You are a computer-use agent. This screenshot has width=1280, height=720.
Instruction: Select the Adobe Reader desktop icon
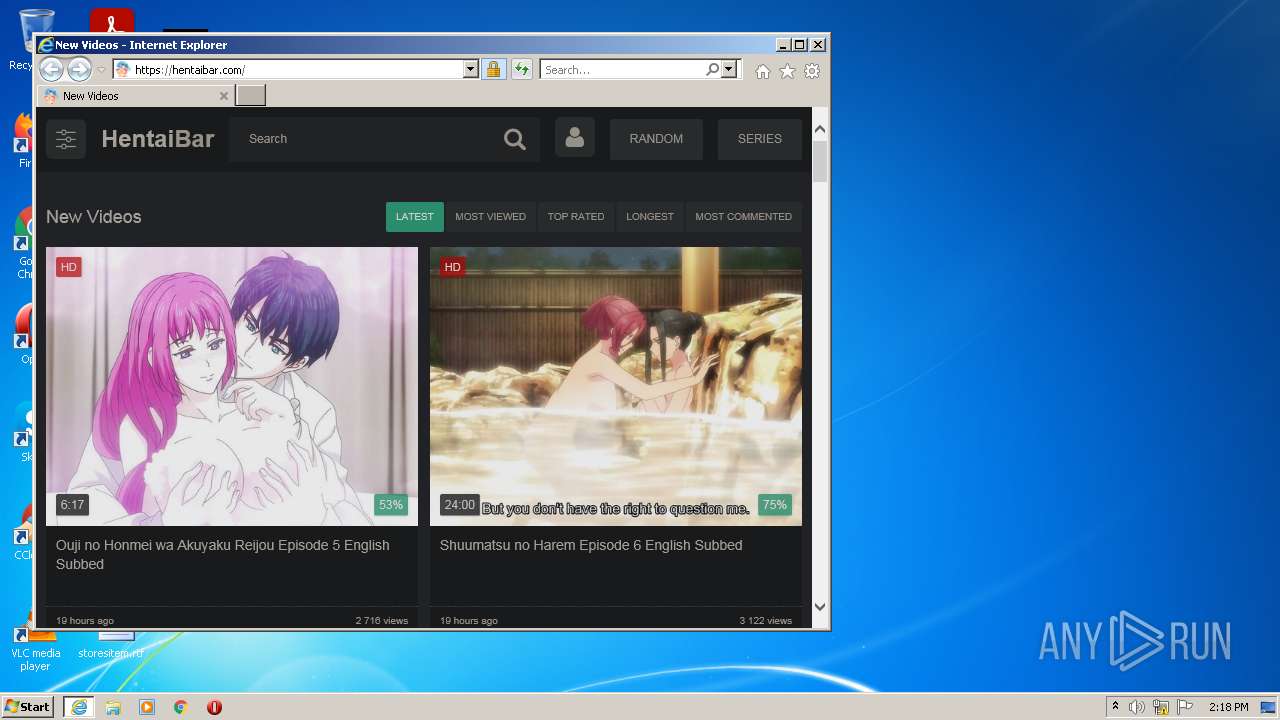click(112, 21)
